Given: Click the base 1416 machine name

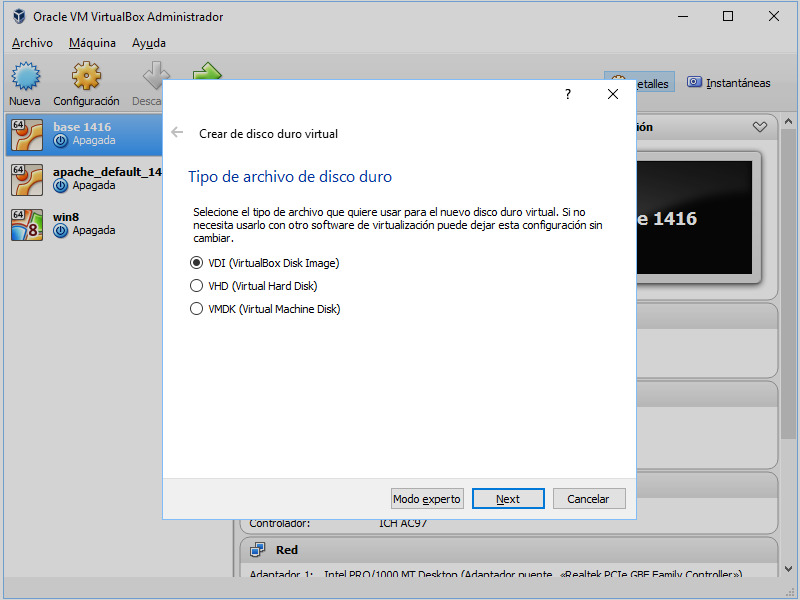Looking at the screenshot, I should tap(82, 127).
